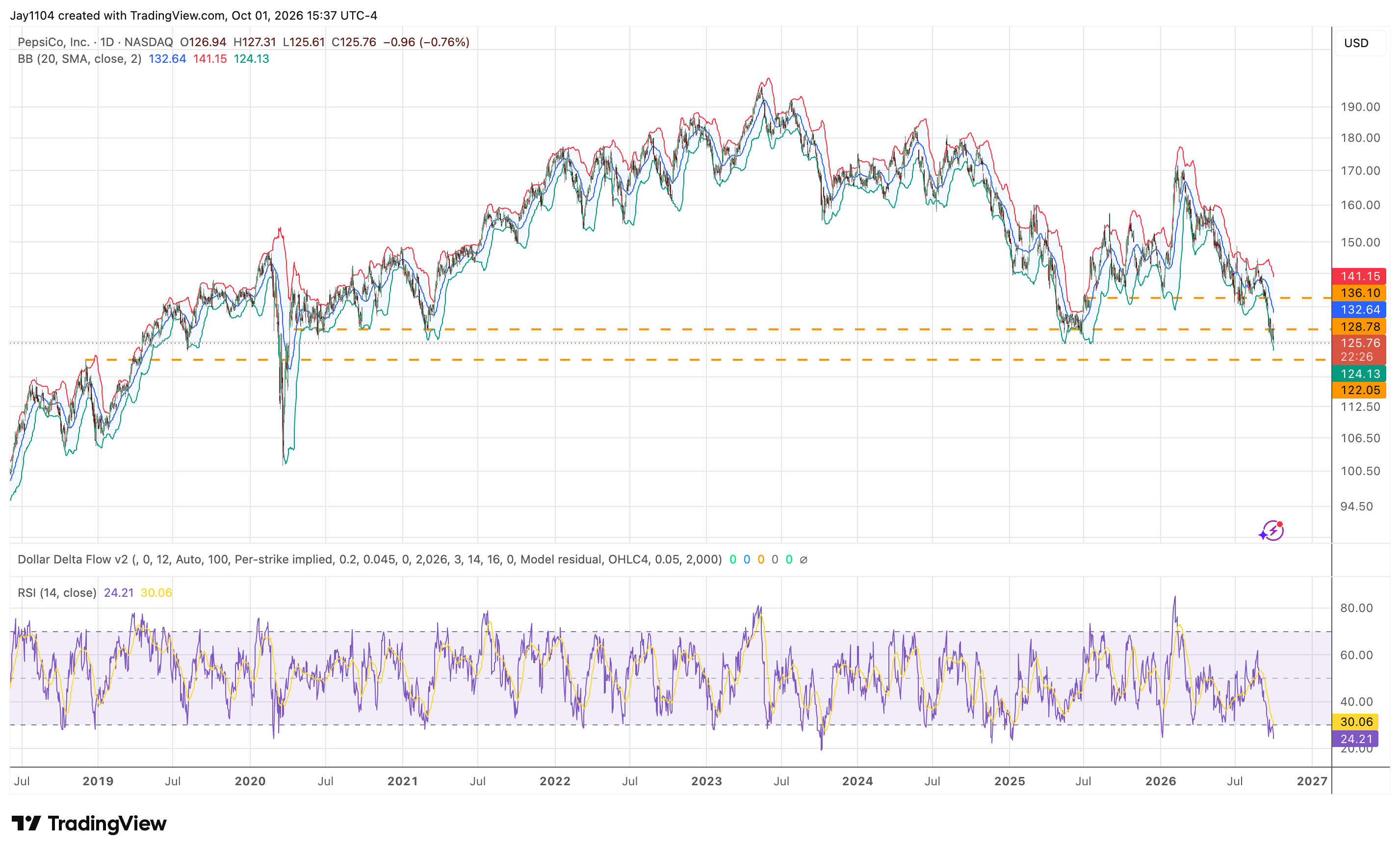Click the 2023 label on the time axis

click(706, 781)
